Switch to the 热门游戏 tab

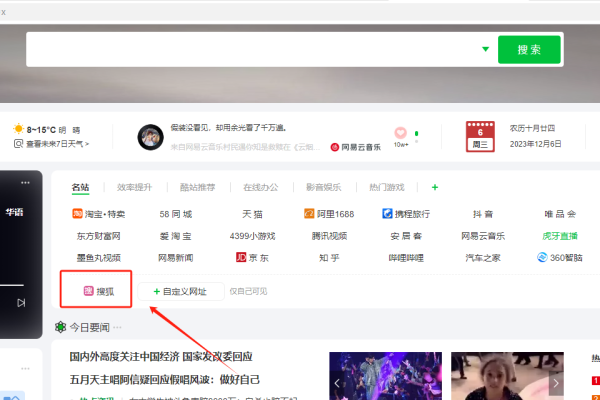(386, 187)
